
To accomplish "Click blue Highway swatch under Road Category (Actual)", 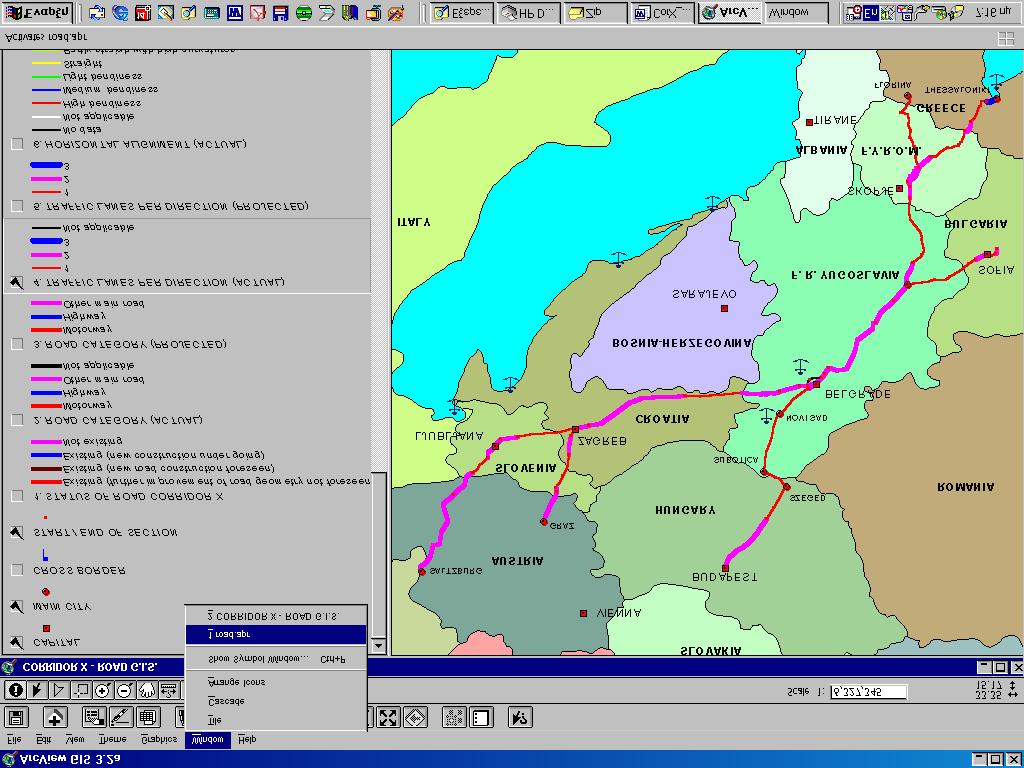I will point(46,392).
